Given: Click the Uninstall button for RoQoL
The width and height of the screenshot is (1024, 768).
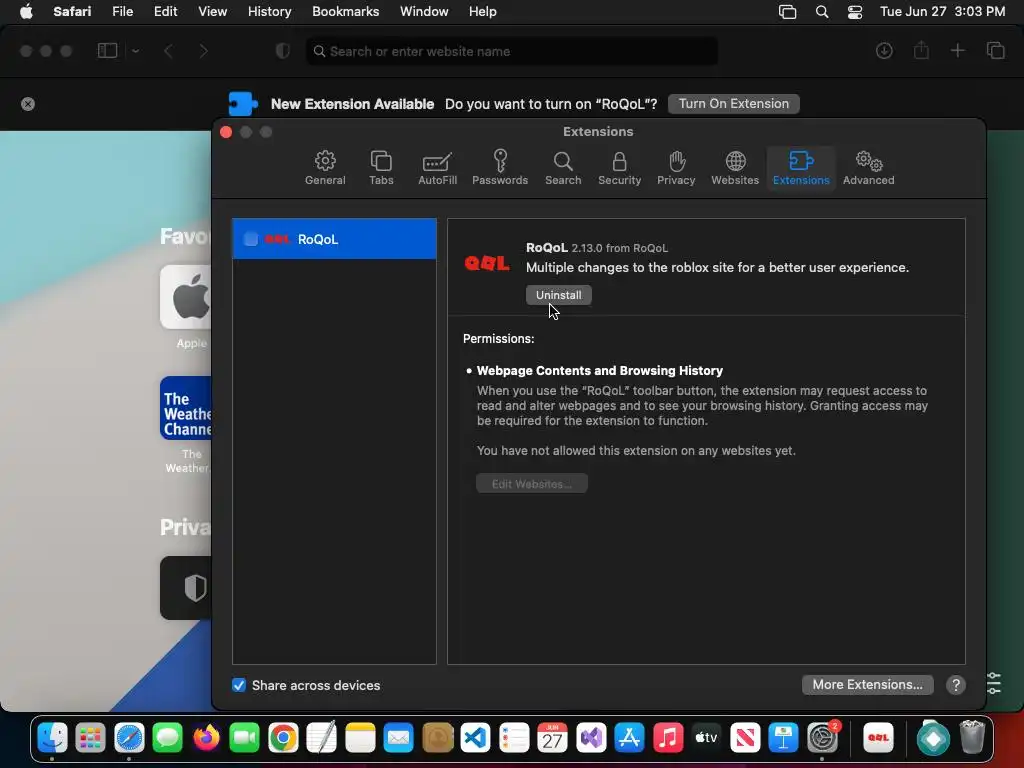Looking at the screenshot, I should [558, 295].
